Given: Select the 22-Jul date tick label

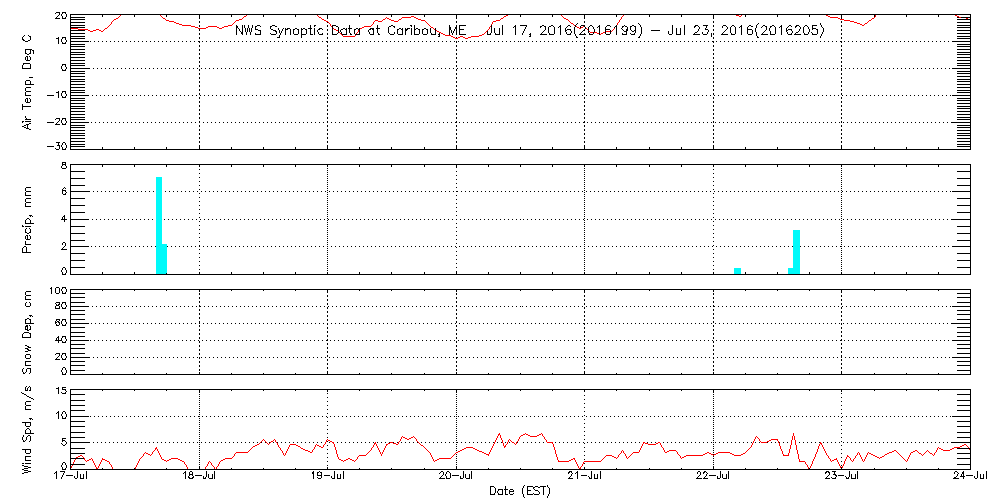Looking at the screenshot, I should [x=713, y=478].
